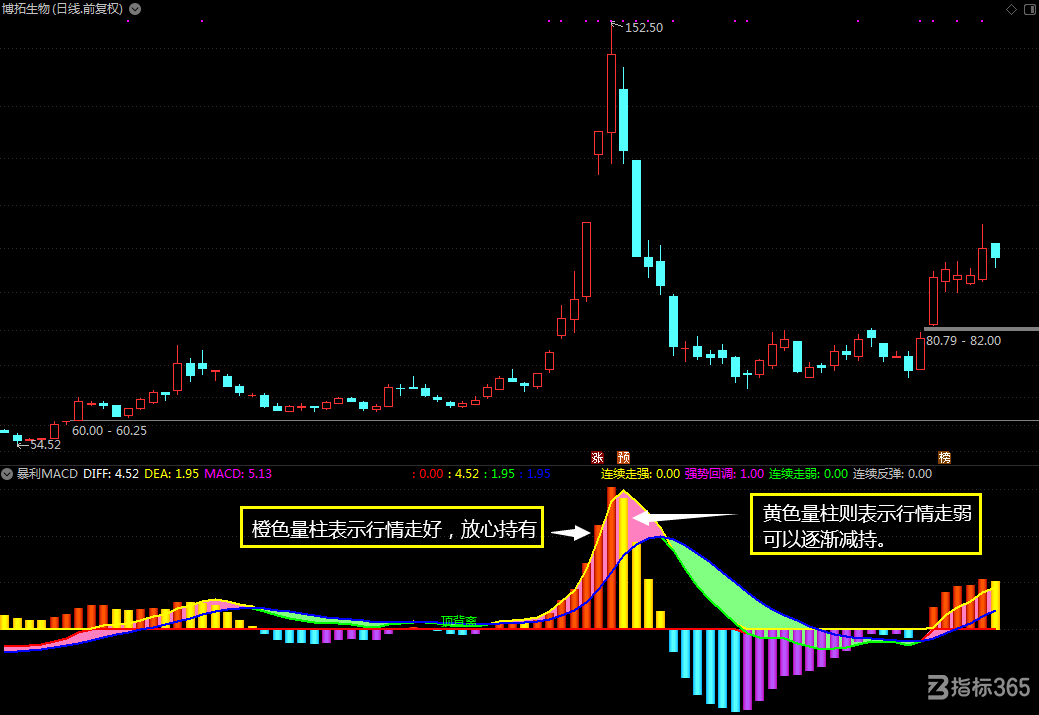Click the red : 0.00 indicator value
Image resolution: width=1039 pixels, height=715 pixels.
(427, 474)
